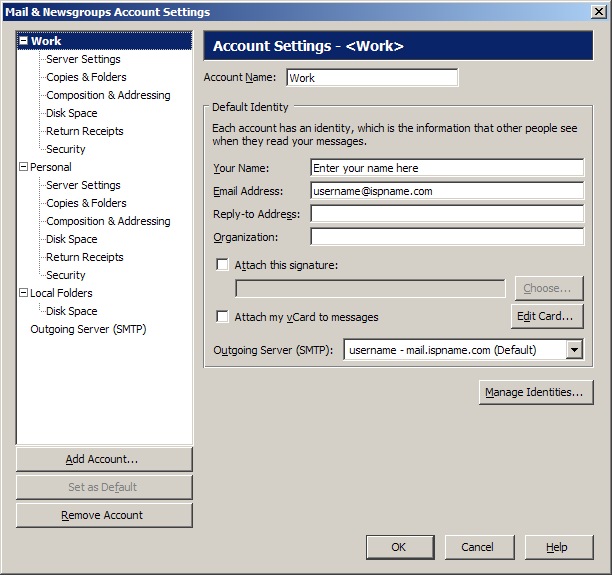This screenshot has width=612, height=575.
Task: Open the Outgoing Server (SMTP) dropdown
Action: coord(574,350)
